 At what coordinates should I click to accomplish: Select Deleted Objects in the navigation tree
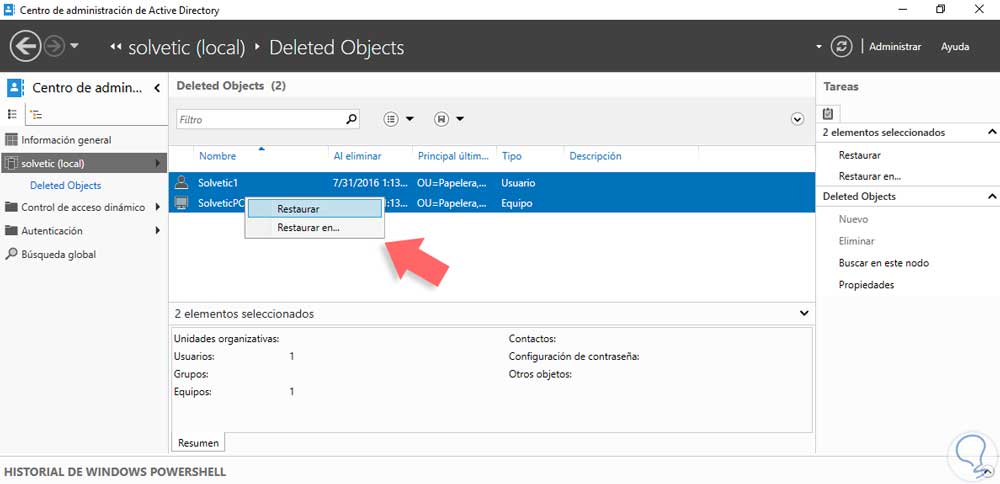click(x=65, y=185)
